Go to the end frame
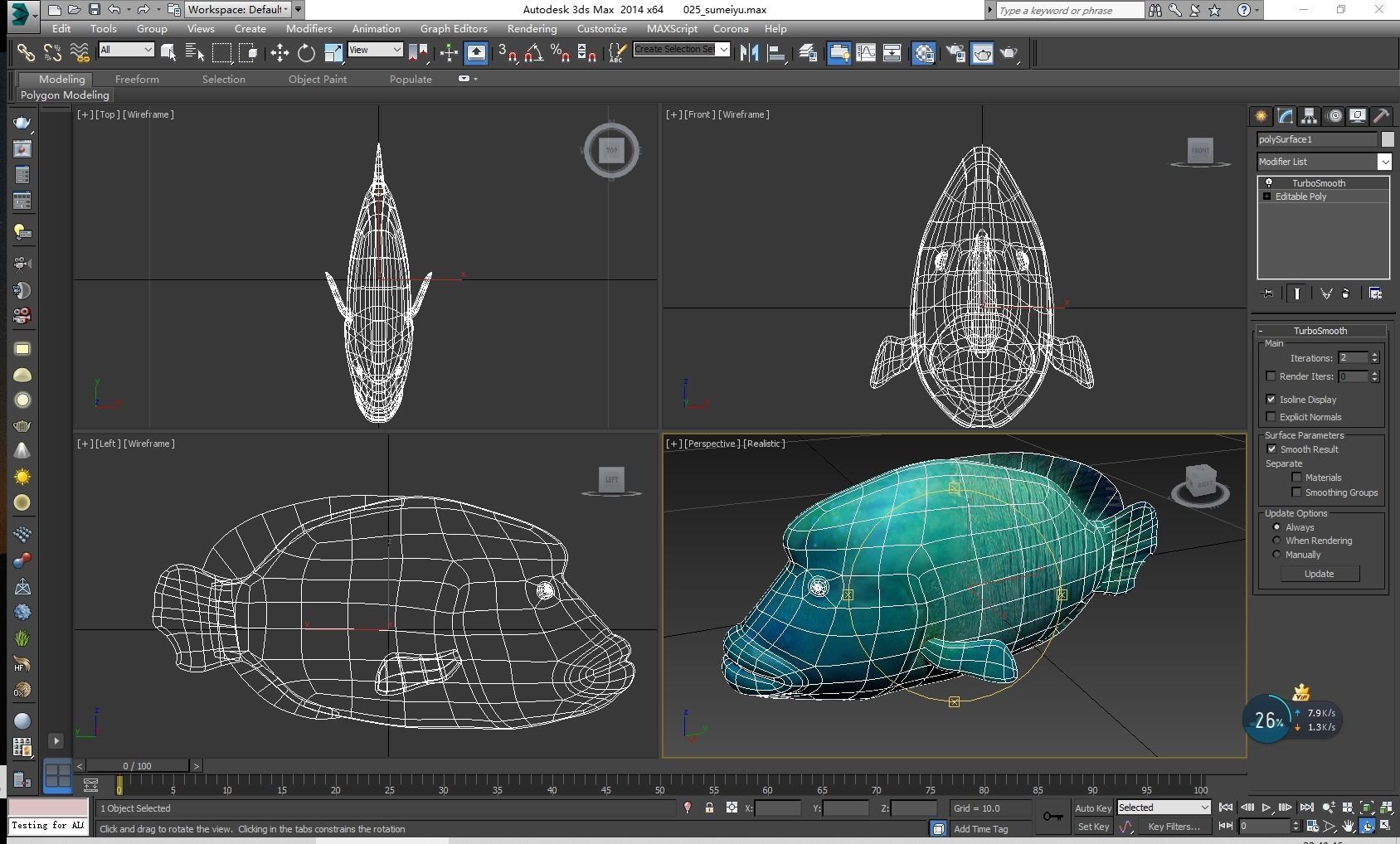This screenshot has width=1400, height=844. 1307,808
